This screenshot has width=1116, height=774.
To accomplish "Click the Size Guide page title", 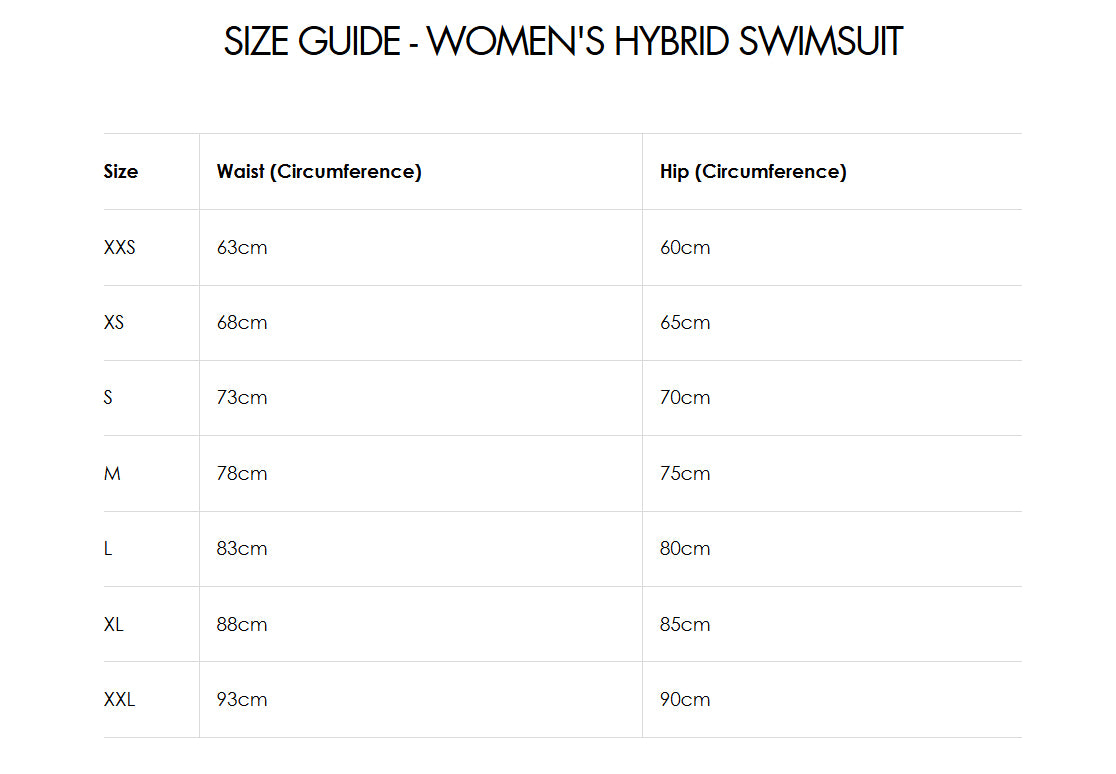I will point(563,42).
